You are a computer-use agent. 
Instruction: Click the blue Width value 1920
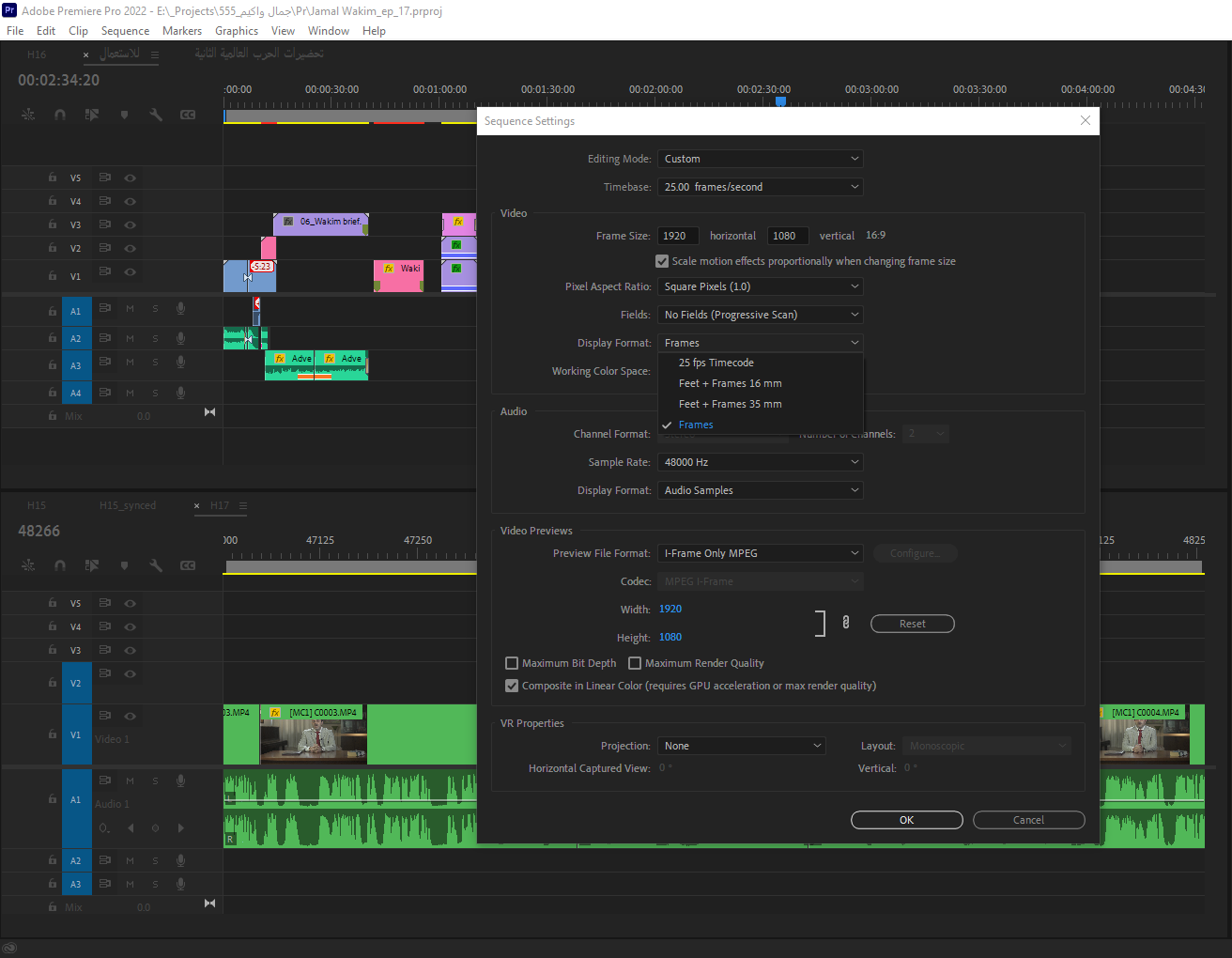[x=670, y=609]
